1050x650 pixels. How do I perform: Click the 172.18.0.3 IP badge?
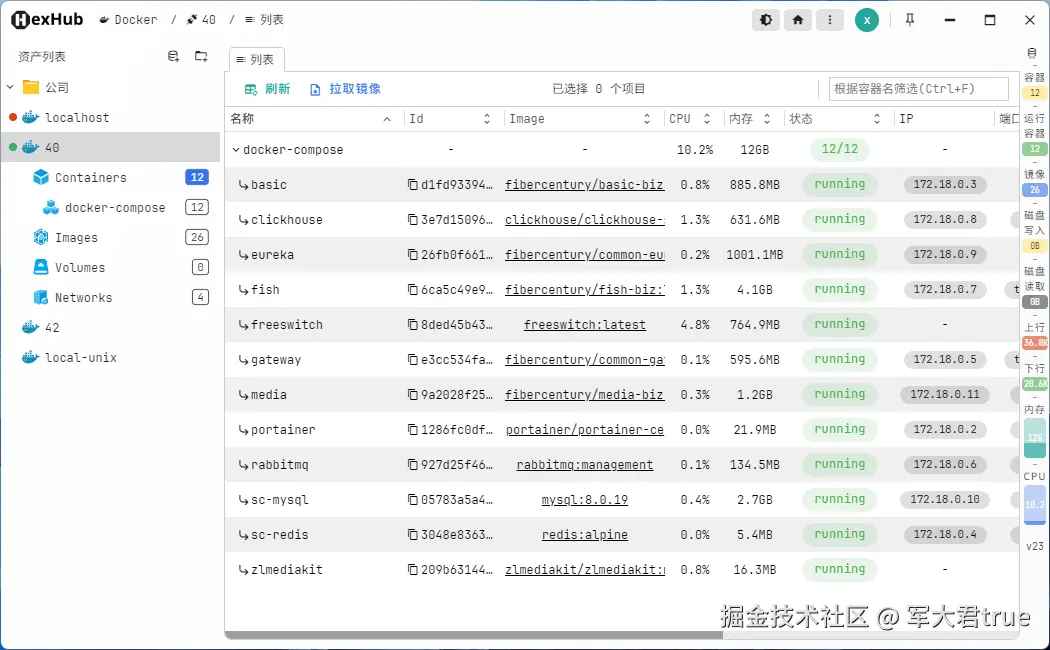[945, 185]
